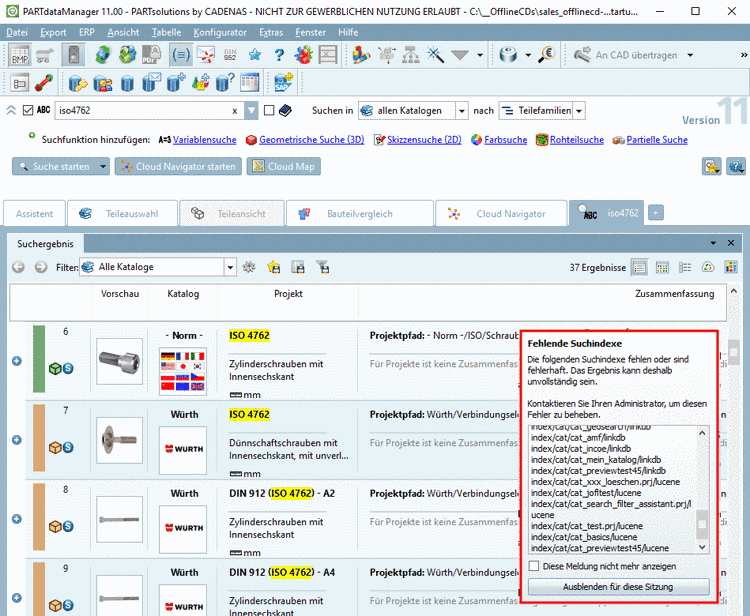Open the 'Alle Kataloge' filter dropdown
The width and height of the screenshot is (750, 616).
click(x=231, y=267)
